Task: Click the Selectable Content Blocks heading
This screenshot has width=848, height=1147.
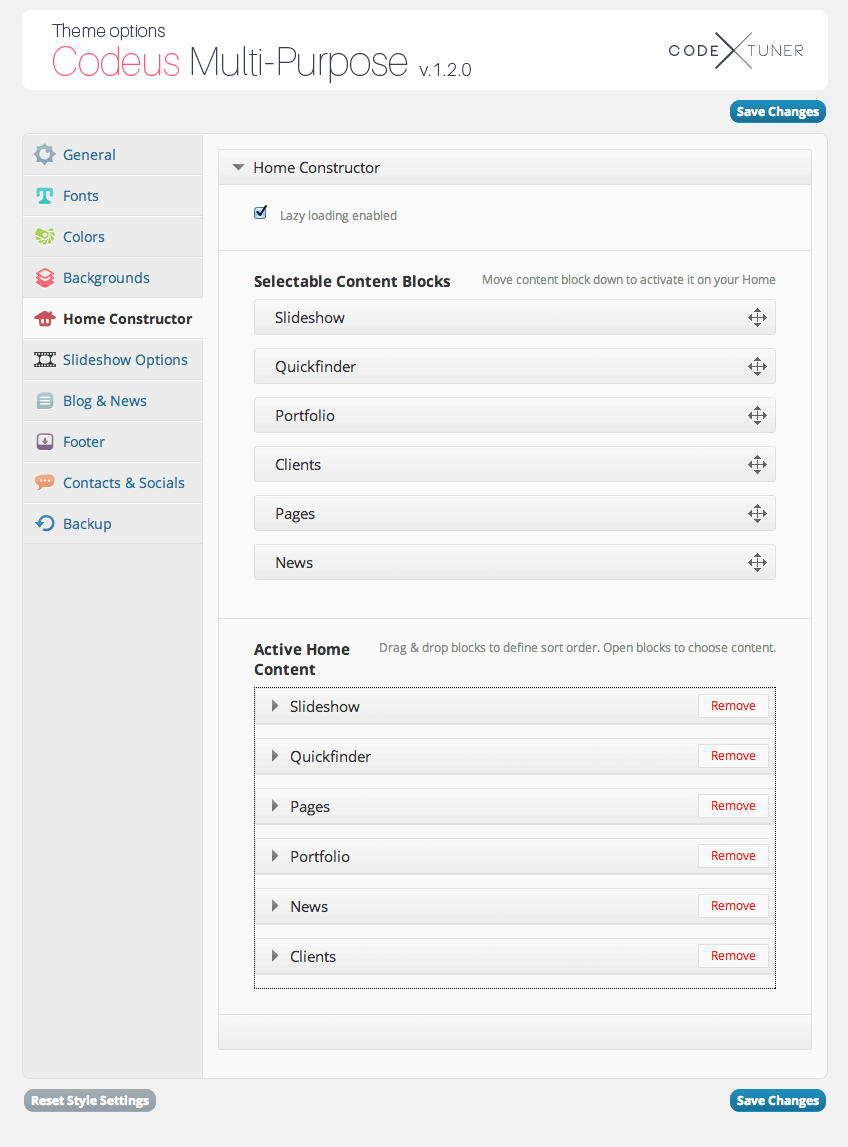Action: (352, 282)
